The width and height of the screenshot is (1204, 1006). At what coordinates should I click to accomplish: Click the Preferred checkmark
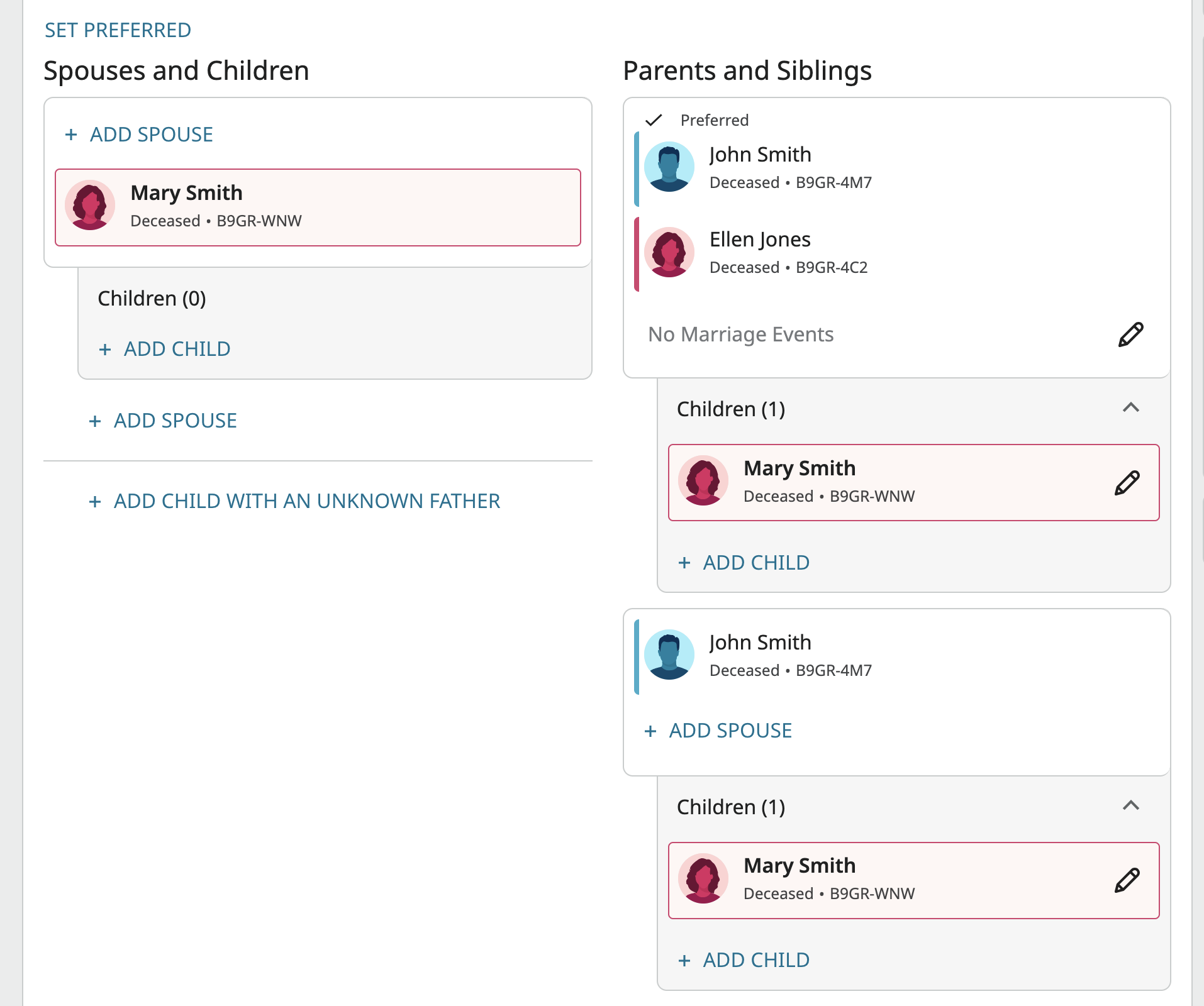coord(654,120)
